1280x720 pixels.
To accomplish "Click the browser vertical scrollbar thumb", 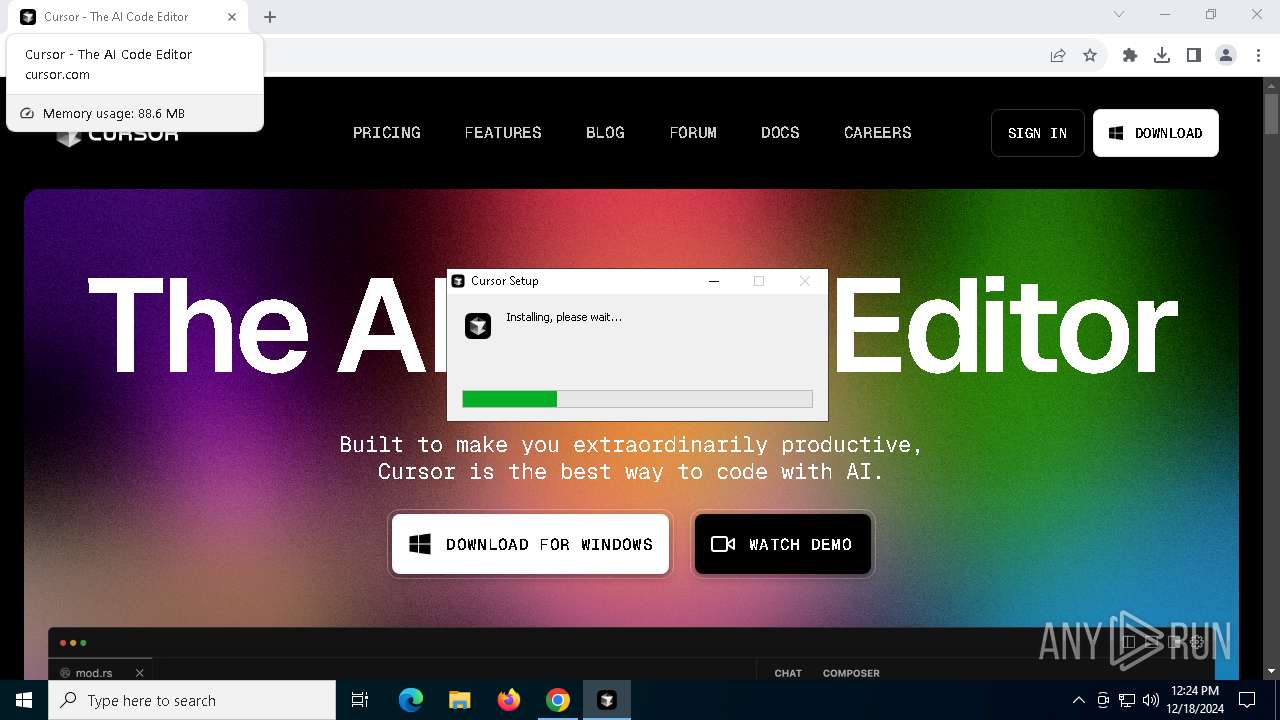I will [1272, 112].
